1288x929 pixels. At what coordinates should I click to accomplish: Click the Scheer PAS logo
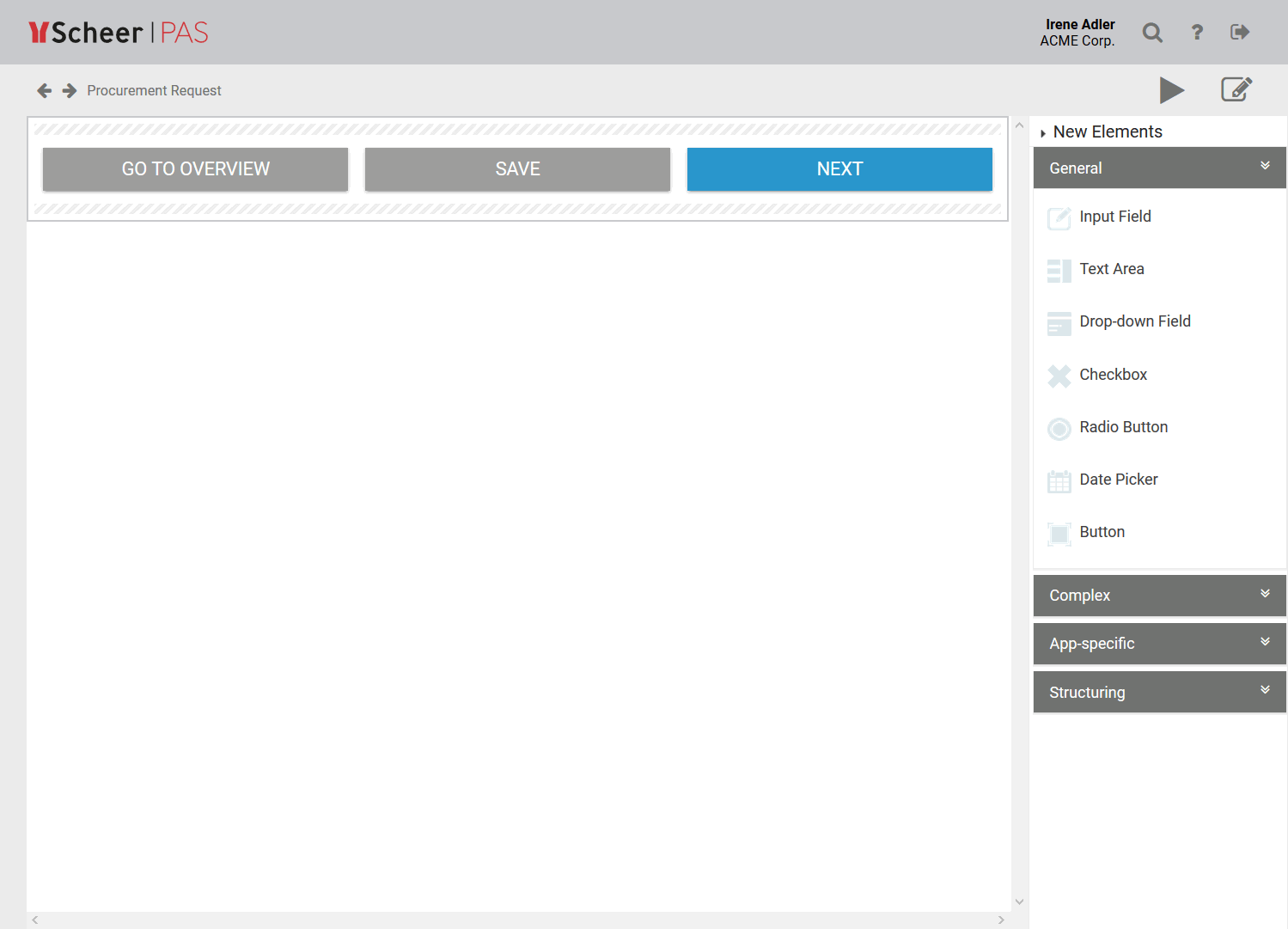tap(119, 33)
